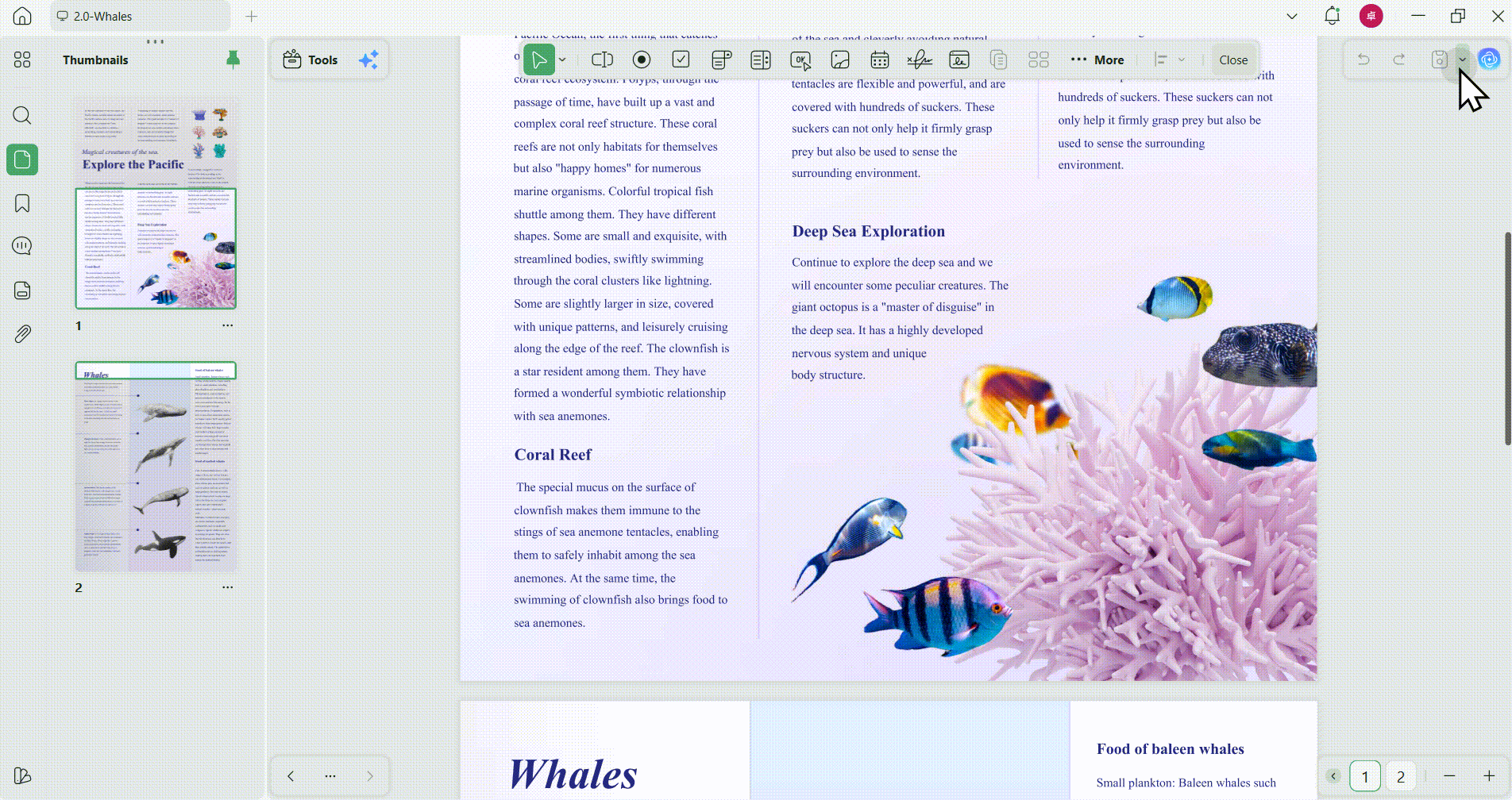Click the redo arrow
This screenshot has width=1512, height=800.
(1399, 60)
